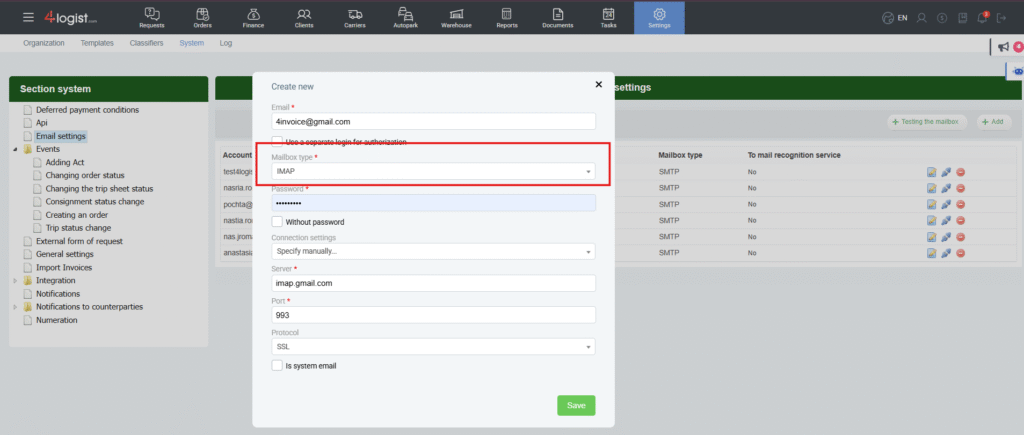Click the green Save button

(x=575, y=405)
